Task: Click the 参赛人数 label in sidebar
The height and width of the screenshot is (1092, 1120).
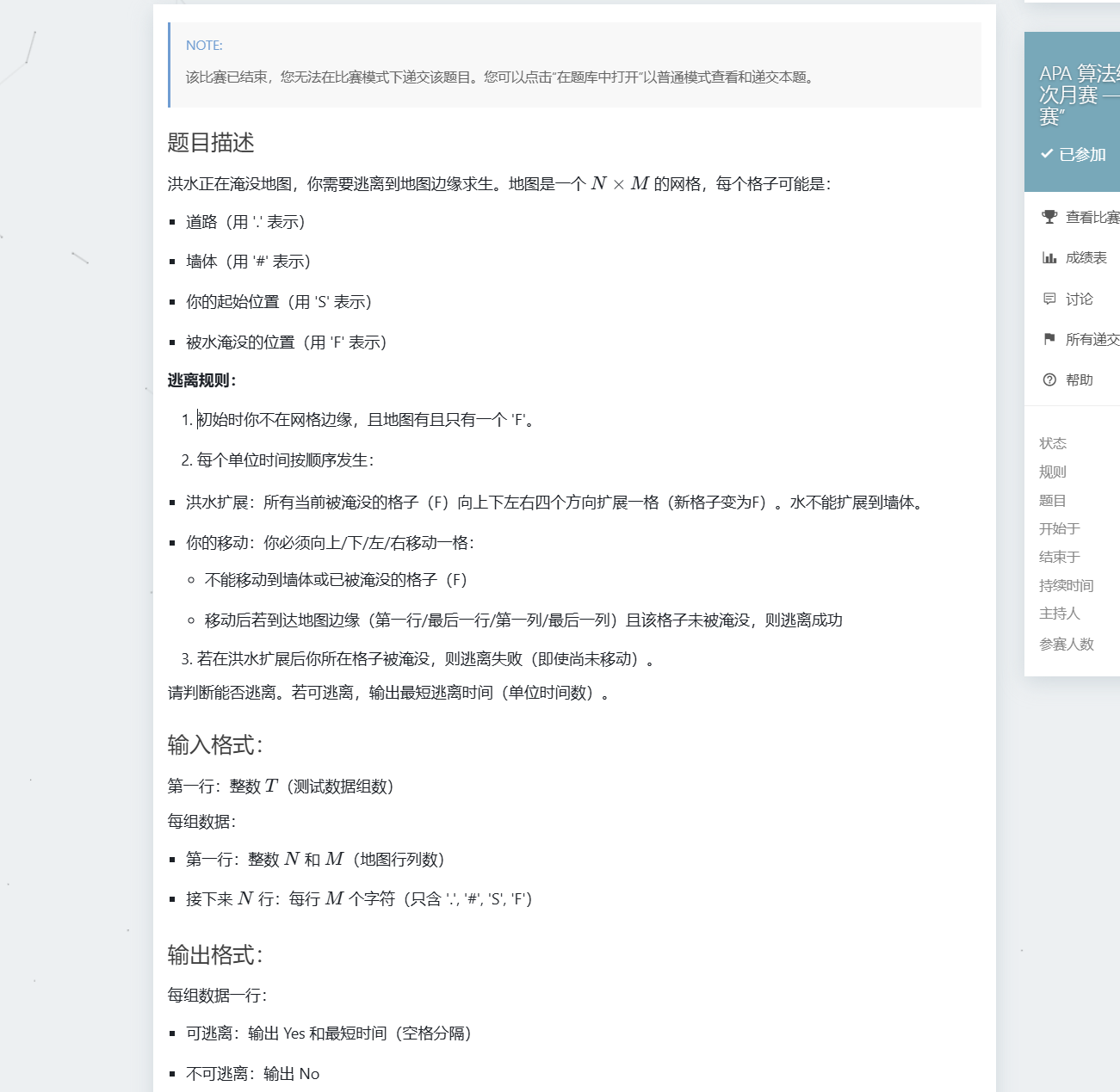Action: [1067, 644]
